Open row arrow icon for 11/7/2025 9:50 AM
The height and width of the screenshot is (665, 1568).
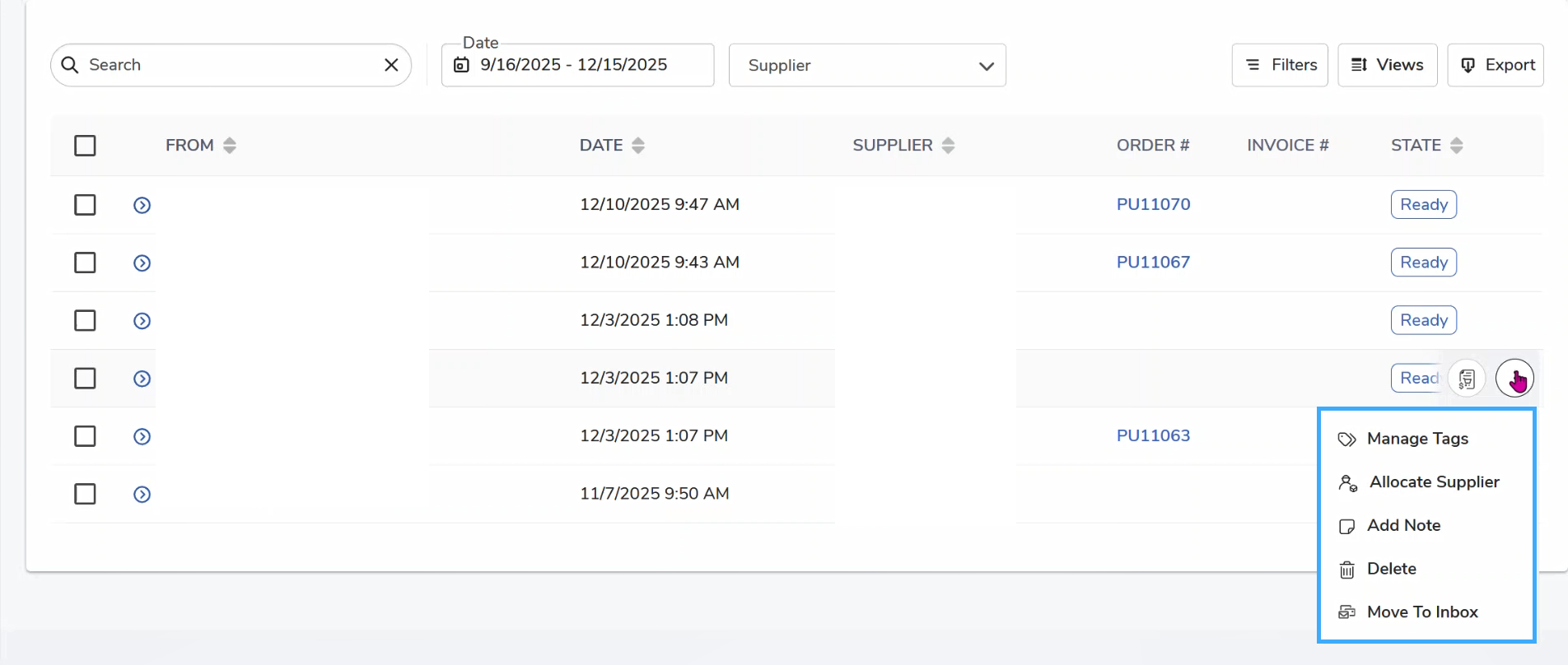(142, 494)
